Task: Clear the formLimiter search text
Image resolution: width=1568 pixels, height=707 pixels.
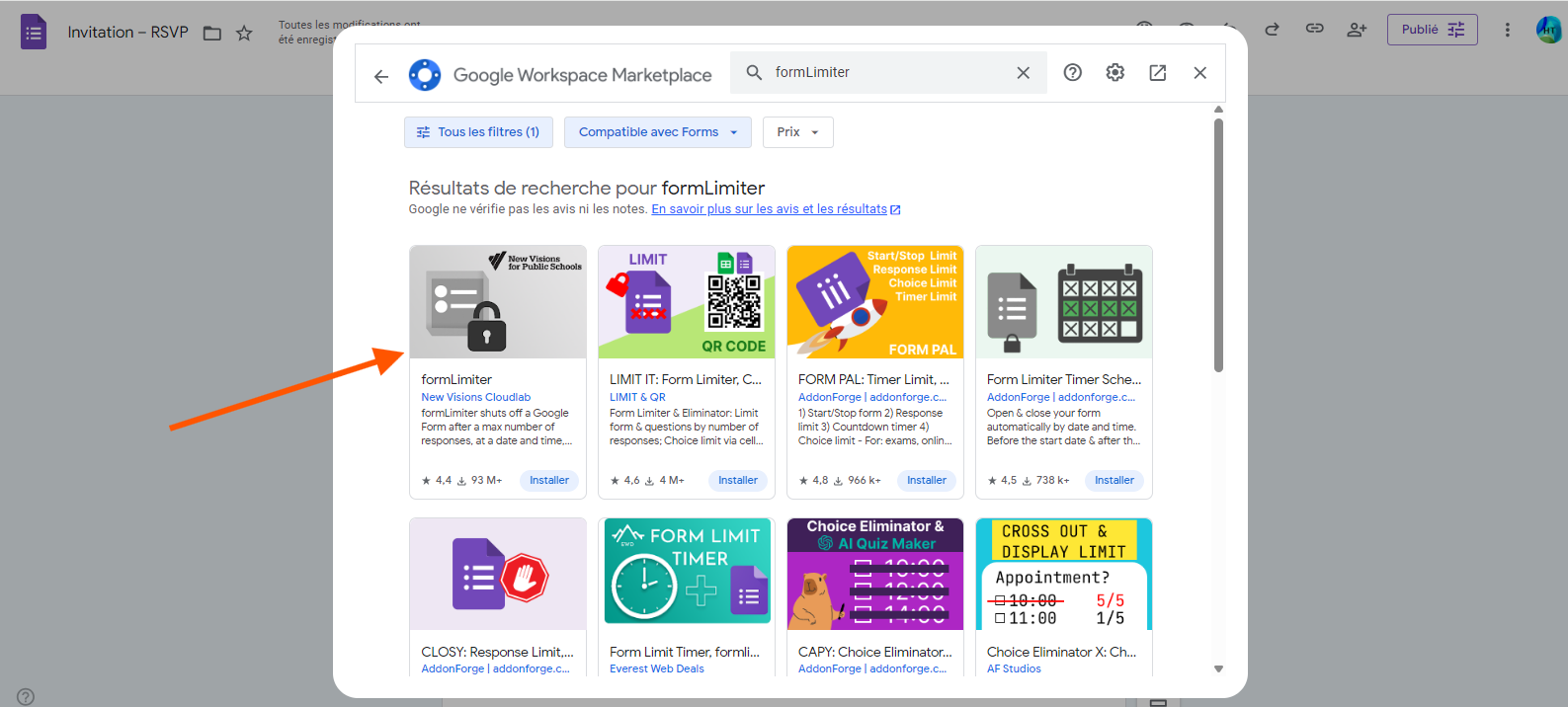Action: [x=1023, y=72]
